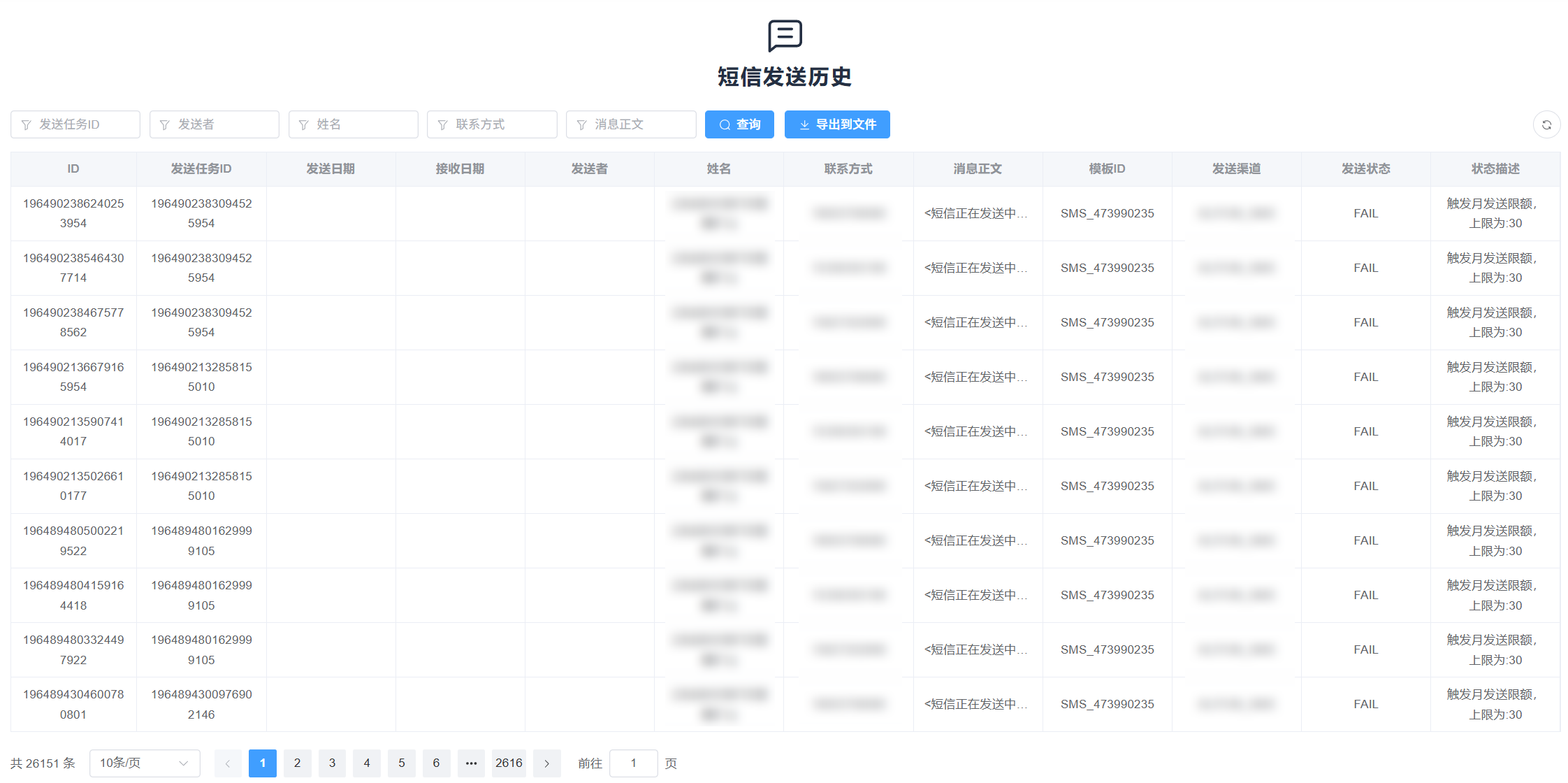This screenshot has height=783, width=1568.
Task: Click the 查询 query button
Action: click(739, 124)
